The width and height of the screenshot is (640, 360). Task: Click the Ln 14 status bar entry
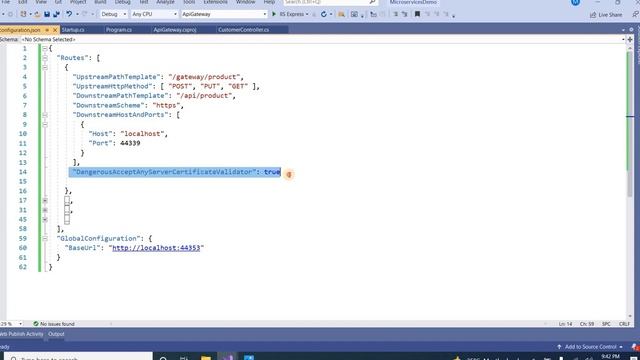(x=565, y=324)
